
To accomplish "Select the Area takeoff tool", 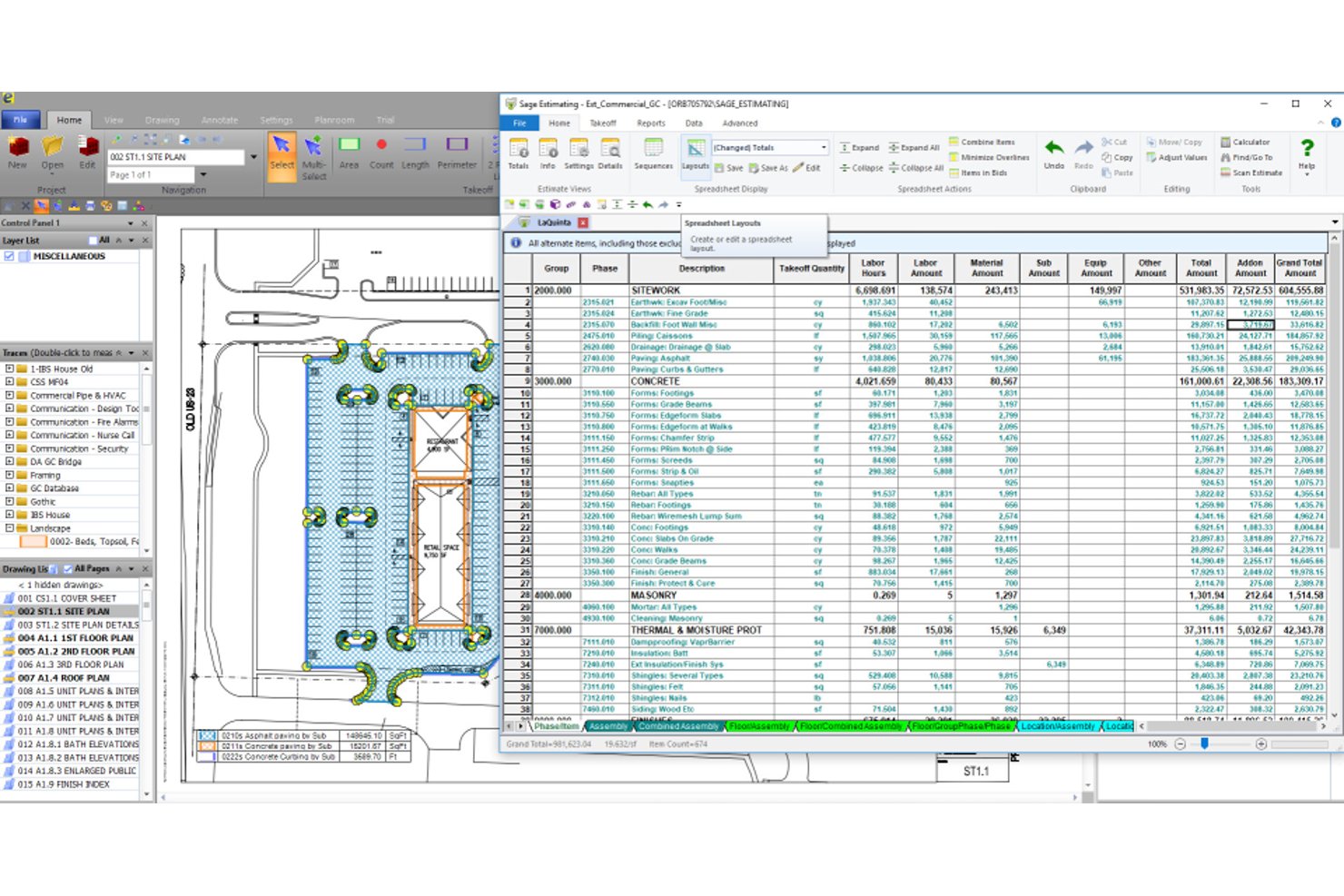I will tap(349, 152).
